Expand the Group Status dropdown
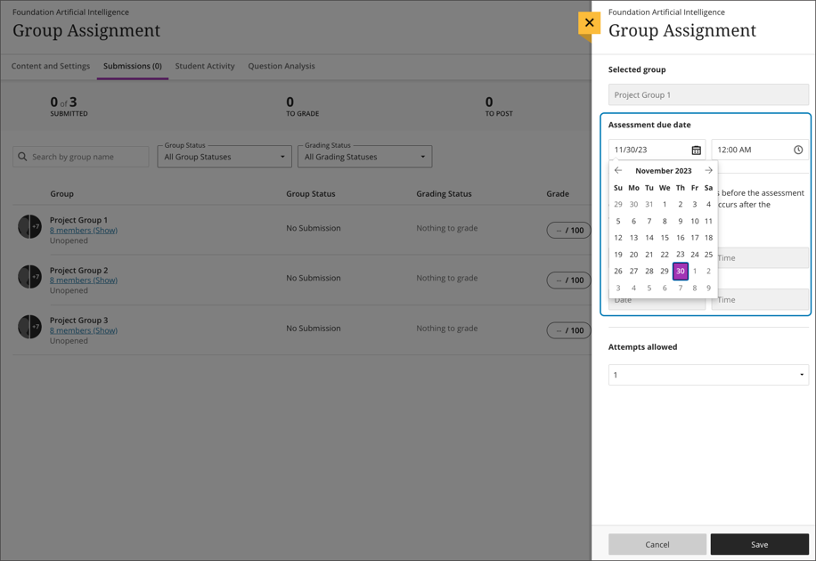 click(224, 157)
